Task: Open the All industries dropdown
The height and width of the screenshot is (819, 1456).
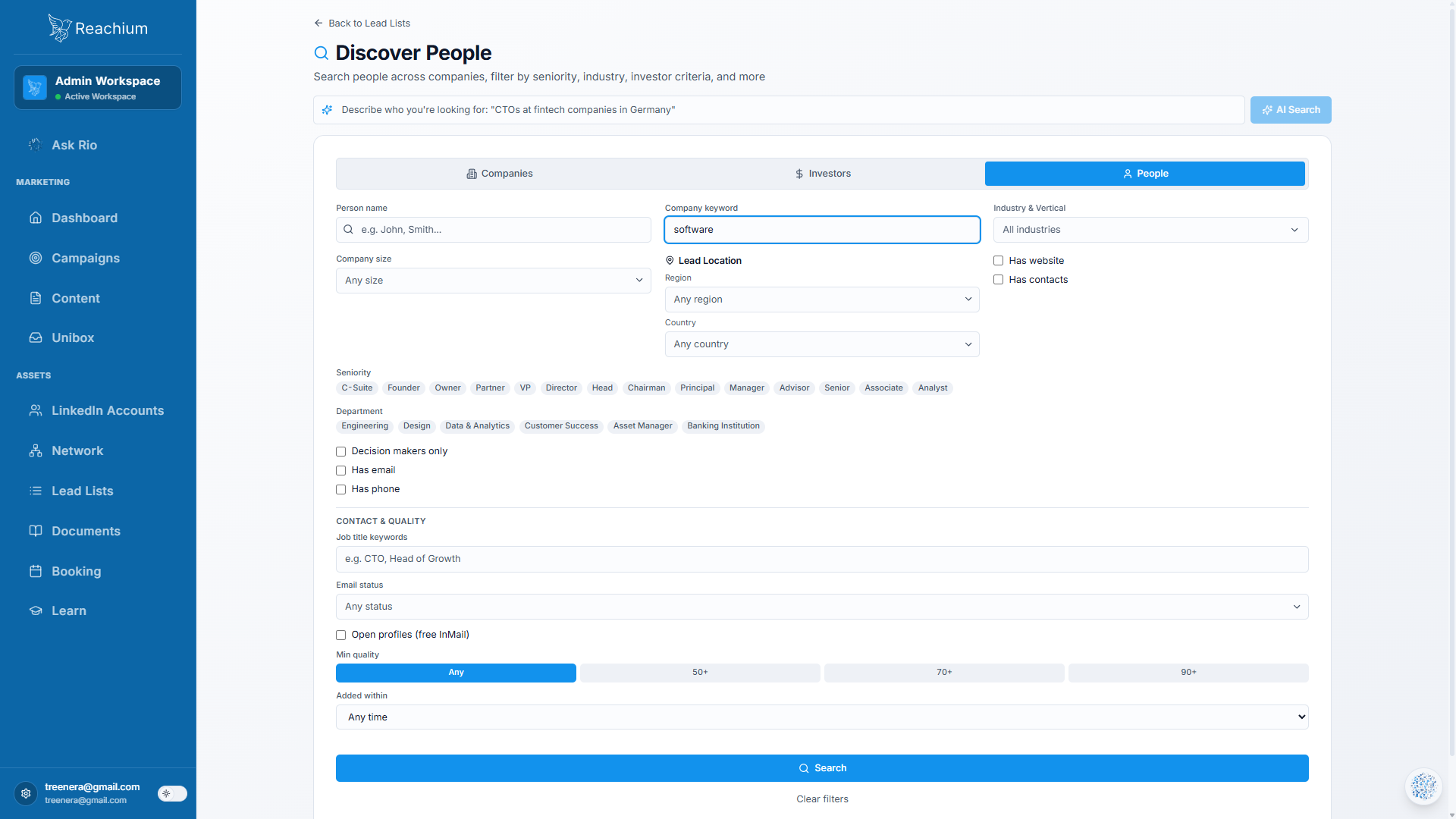Action: [x=1150, y=230]
